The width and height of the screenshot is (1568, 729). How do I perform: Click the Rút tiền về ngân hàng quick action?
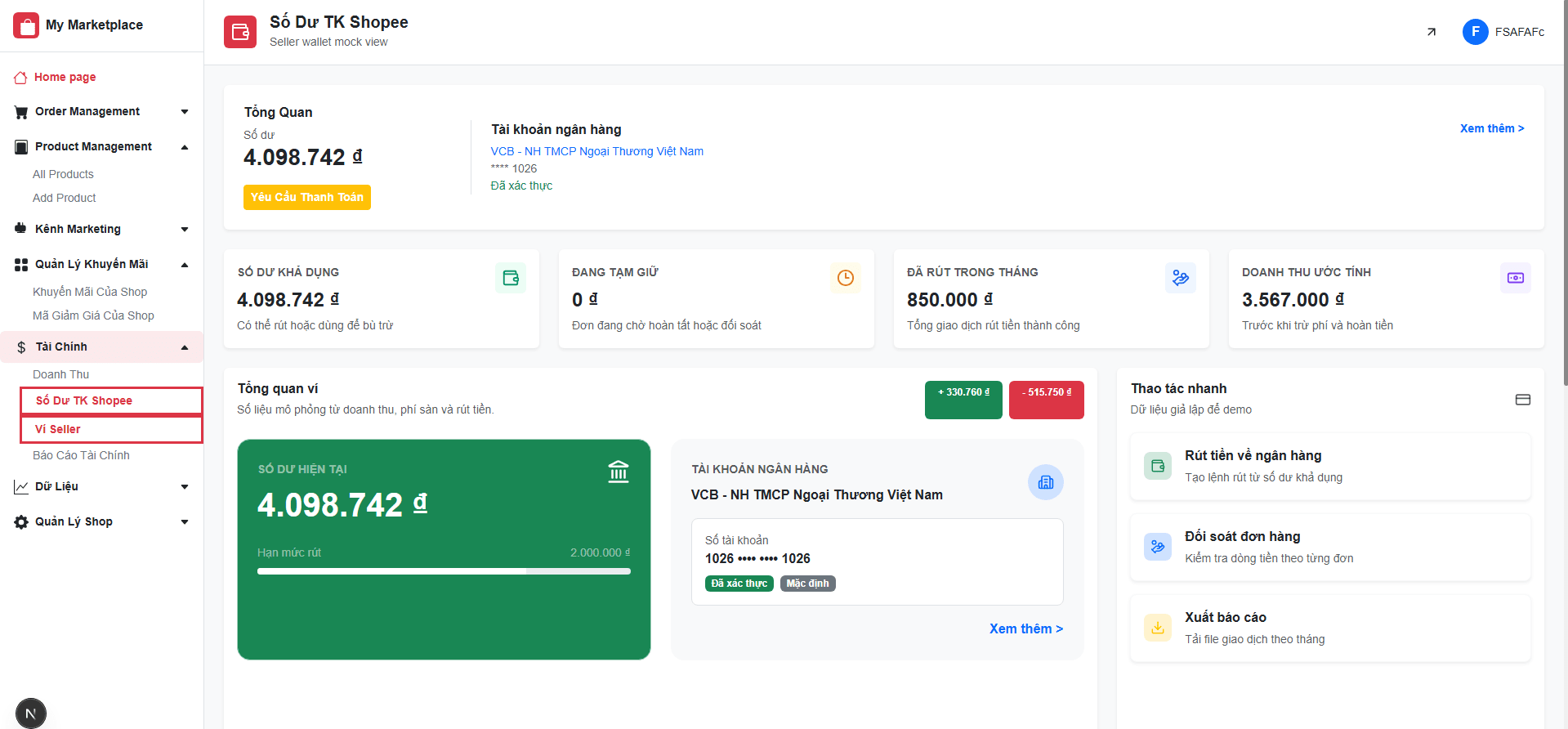[1330, 466]
